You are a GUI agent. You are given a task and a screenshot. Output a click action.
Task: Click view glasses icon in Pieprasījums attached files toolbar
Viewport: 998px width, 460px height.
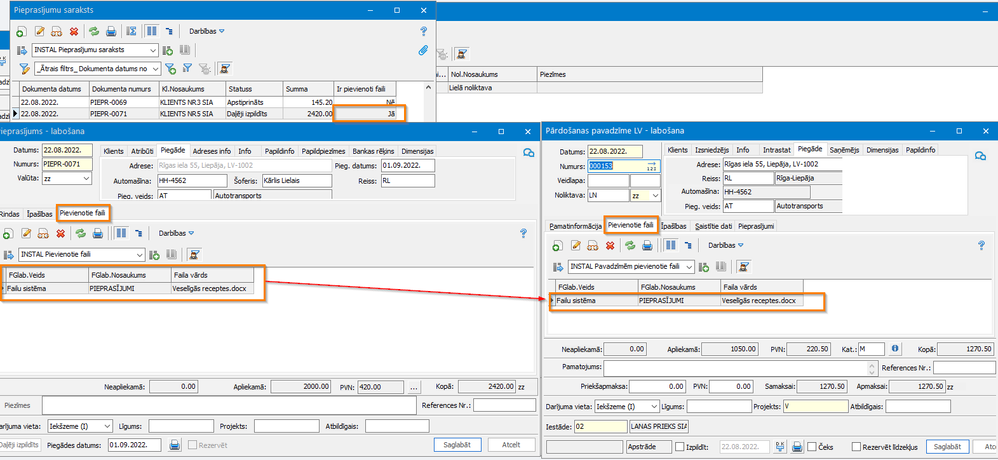point(43,233)
